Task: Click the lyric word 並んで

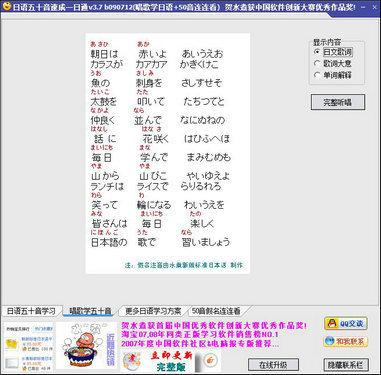Action: pos(148,120)
